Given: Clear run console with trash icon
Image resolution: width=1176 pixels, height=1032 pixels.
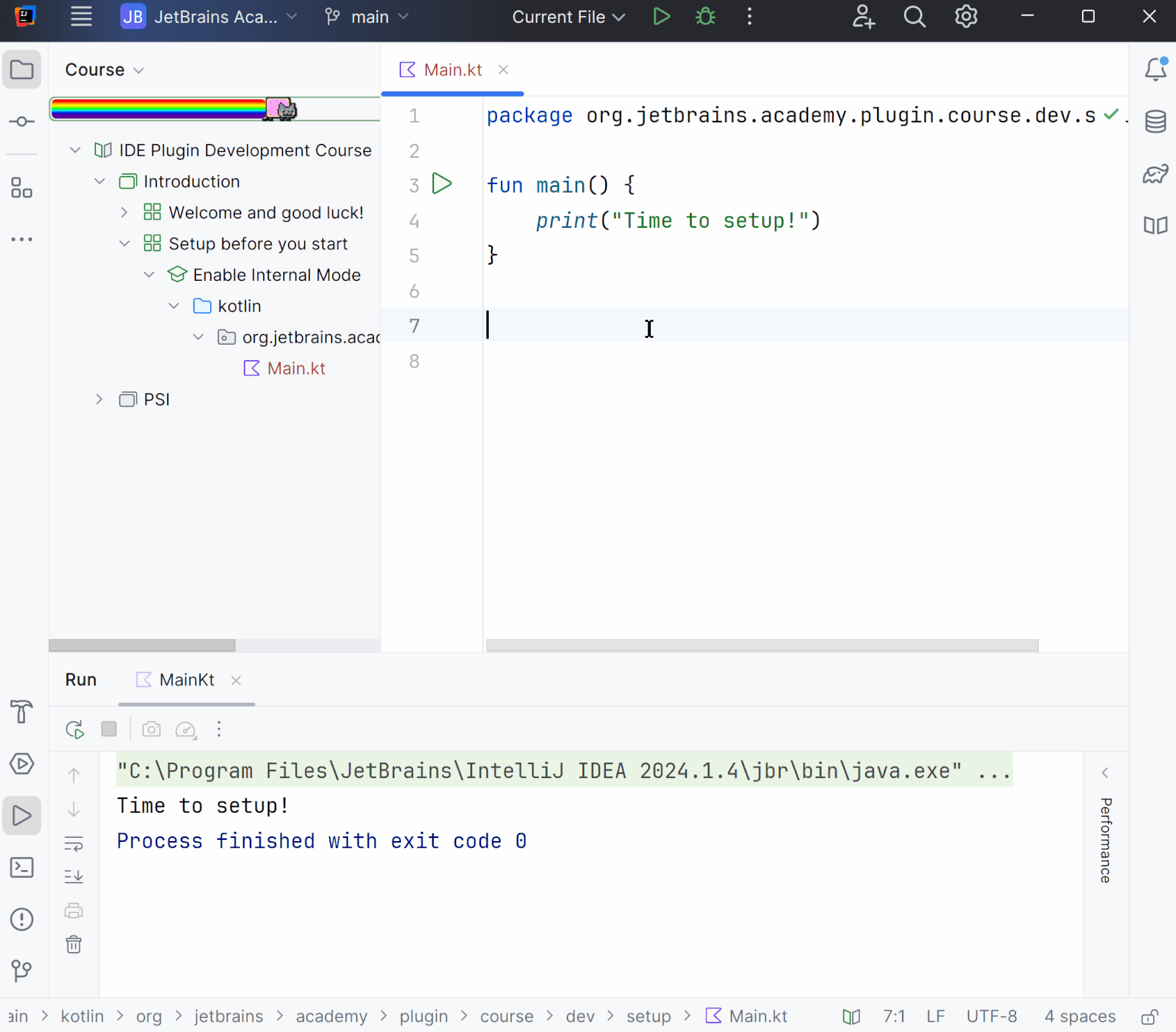Looking at the screenshot, I should (x=74, y=945).
